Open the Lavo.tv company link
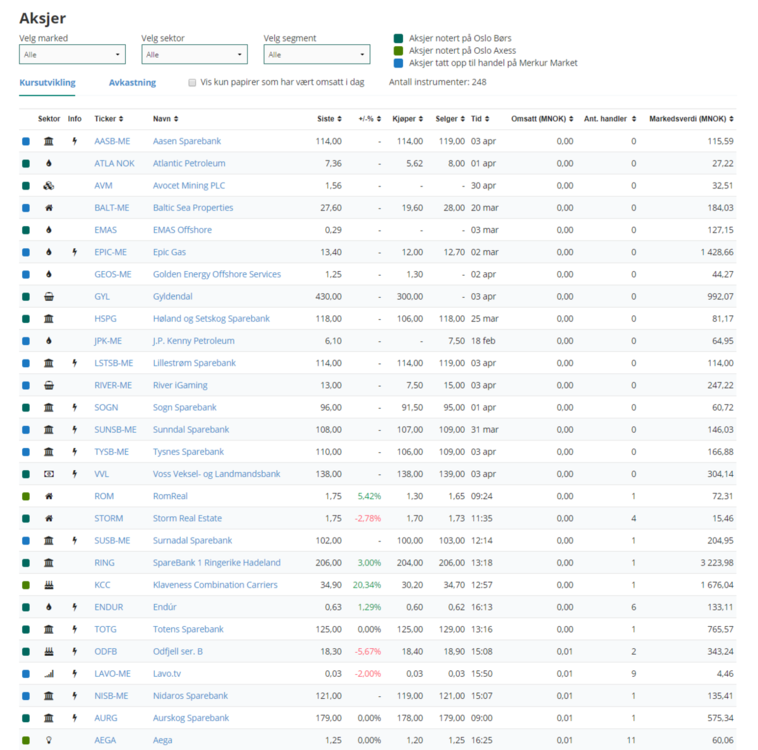 [x=167, y=674]
